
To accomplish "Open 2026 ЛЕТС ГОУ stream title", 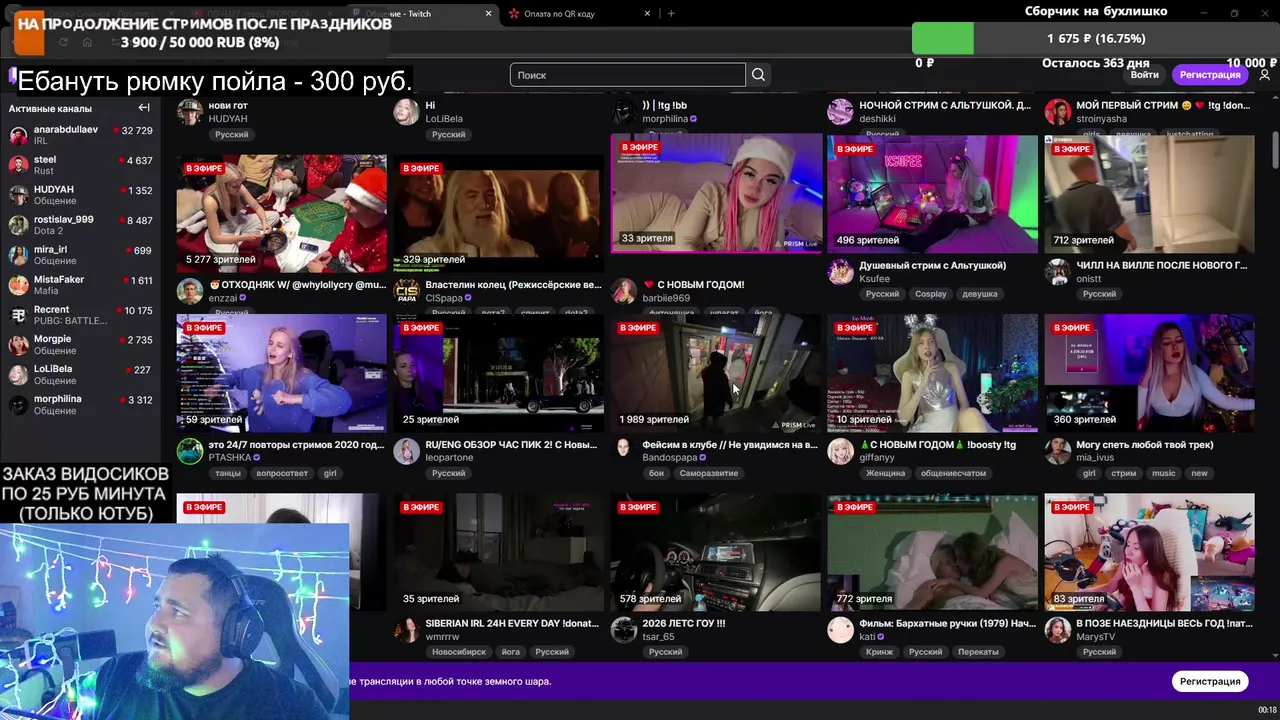I will tap(684, 624).
